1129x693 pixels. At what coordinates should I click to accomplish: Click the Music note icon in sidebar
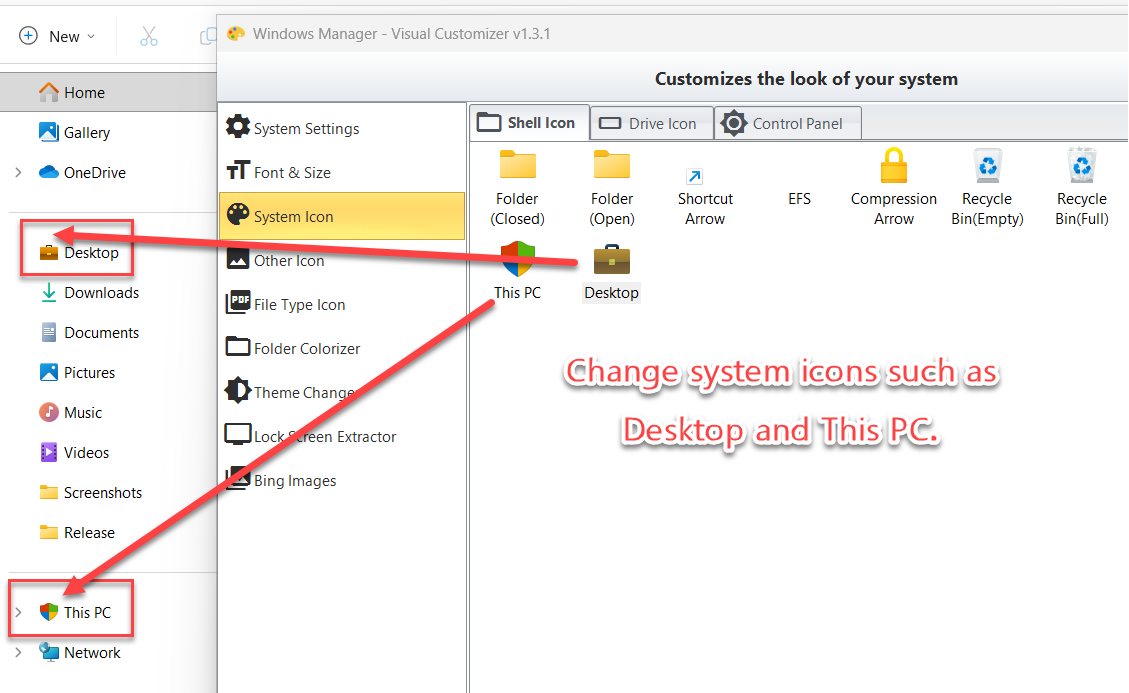tap(49, 412)
